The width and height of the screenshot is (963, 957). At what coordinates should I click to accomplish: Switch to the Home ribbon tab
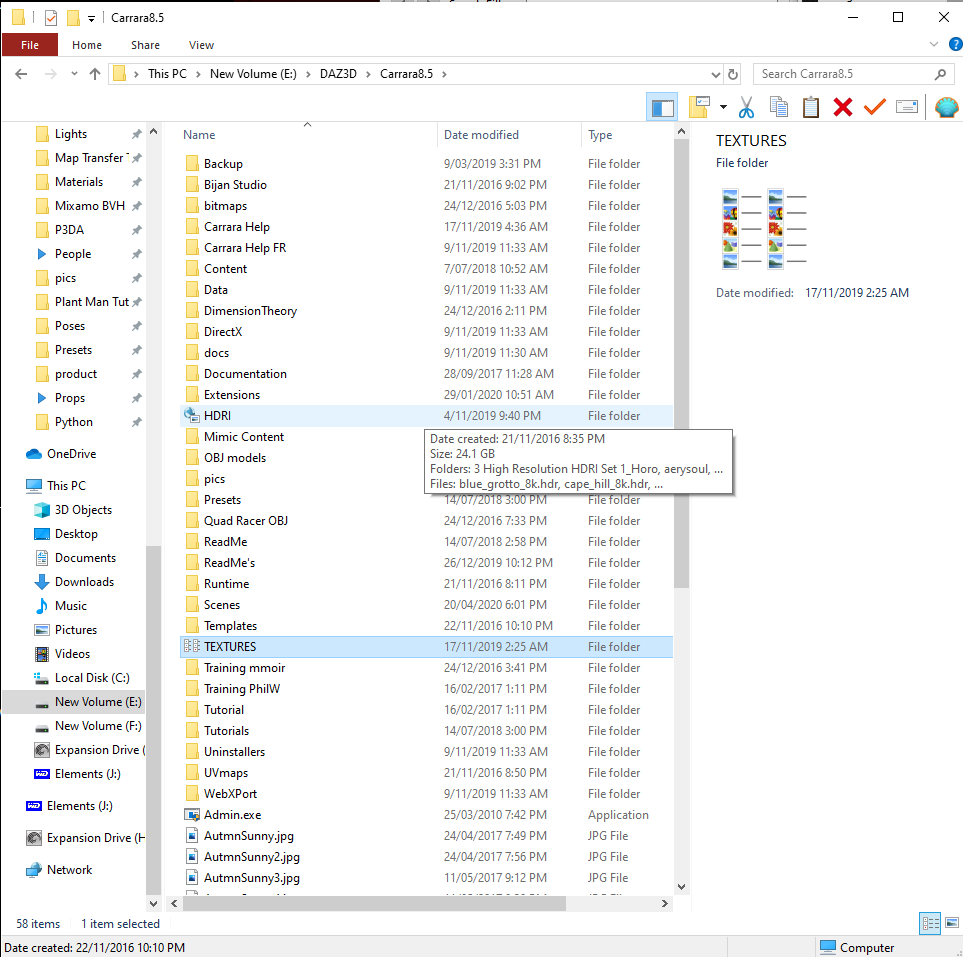click(x=87, y=45)
